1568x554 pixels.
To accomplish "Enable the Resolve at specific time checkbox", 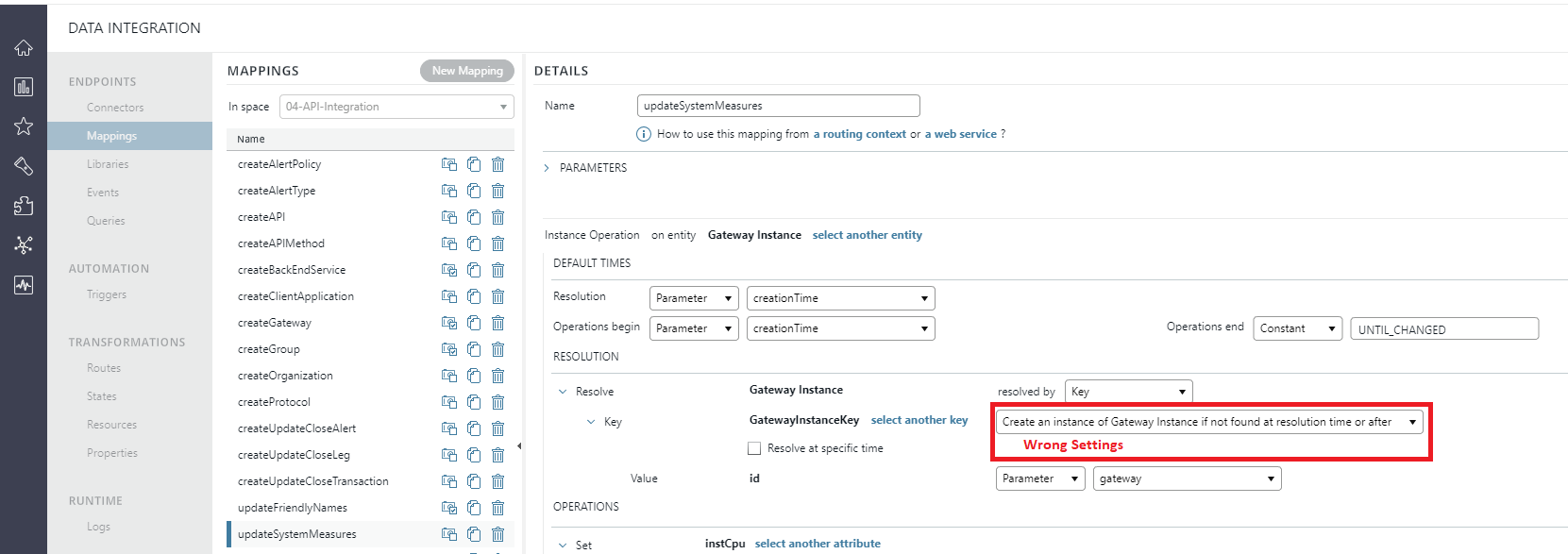I will (754, 448).
